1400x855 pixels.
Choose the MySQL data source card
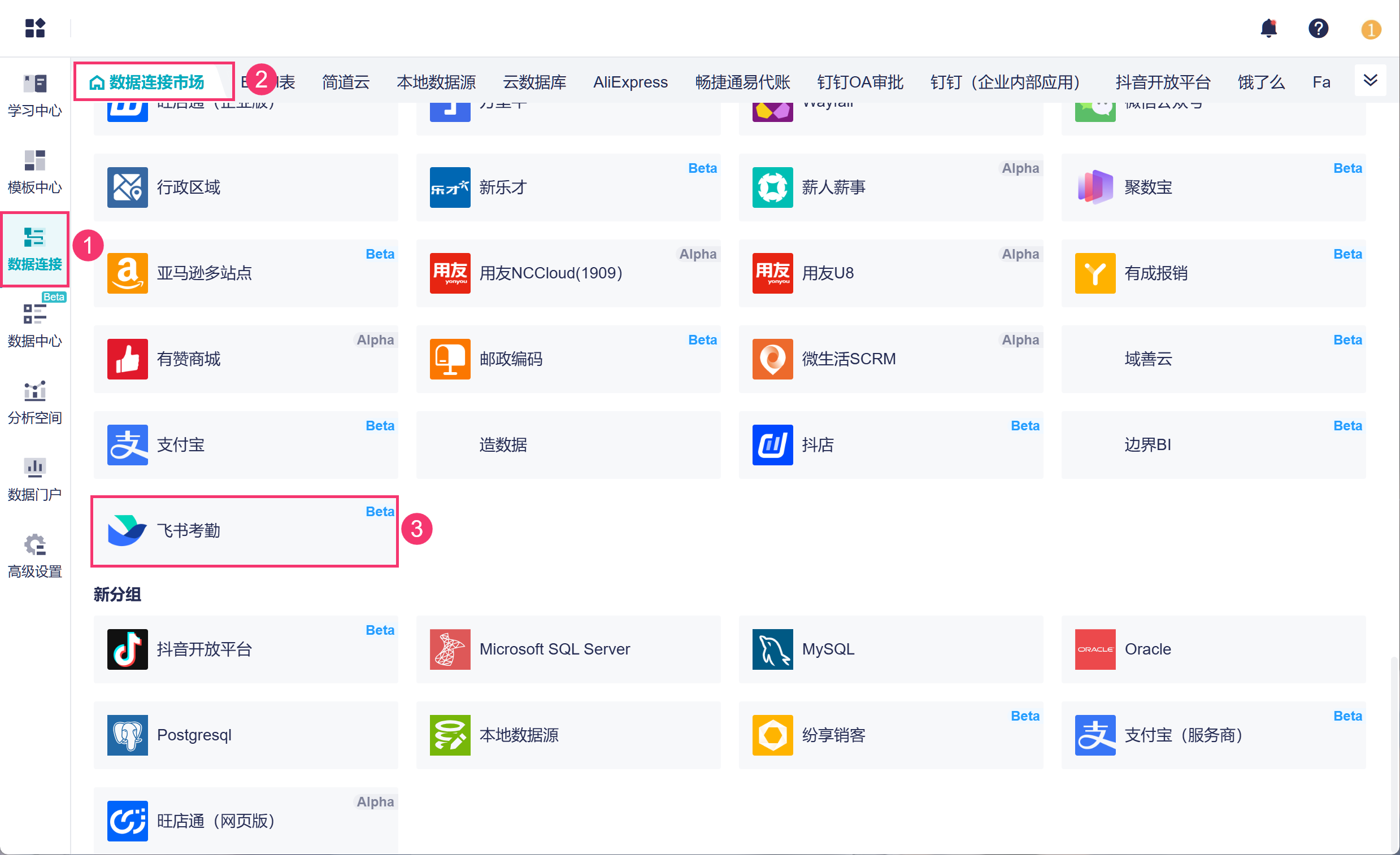click(890, 649)
